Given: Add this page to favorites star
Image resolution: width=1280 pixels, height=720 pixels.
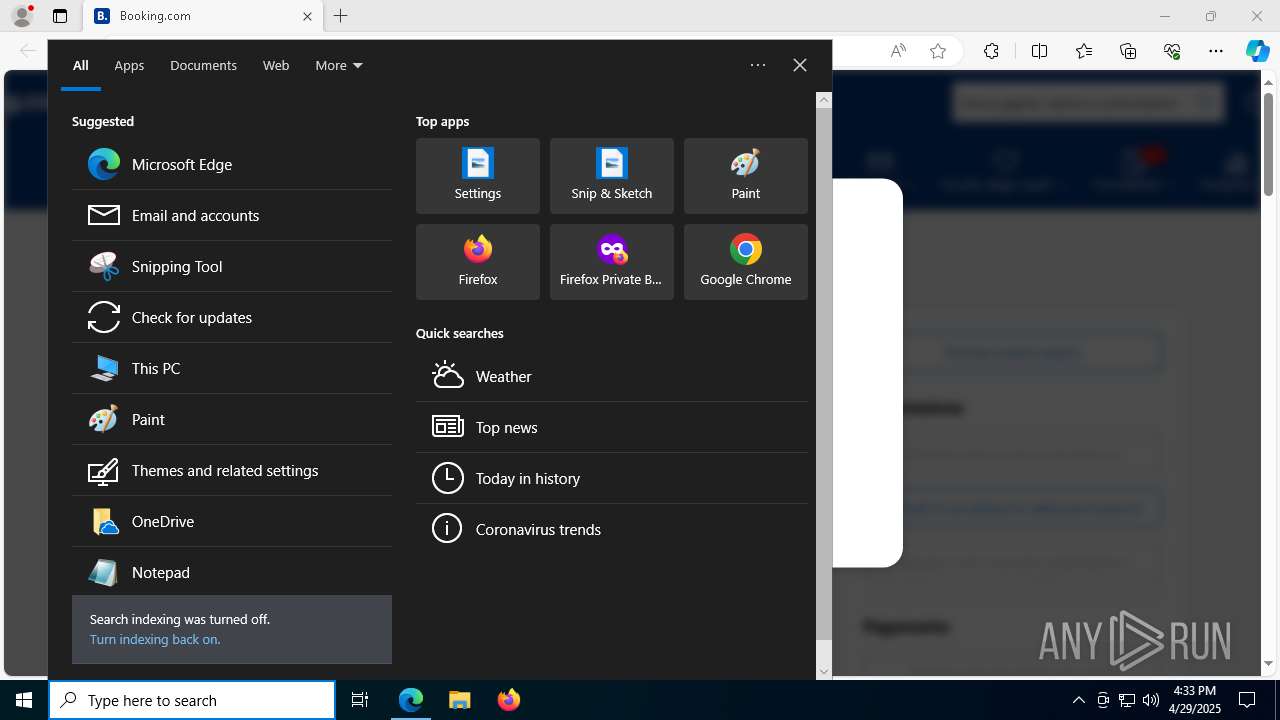Looking at the screenshot, I should click(x=938, y=51).
